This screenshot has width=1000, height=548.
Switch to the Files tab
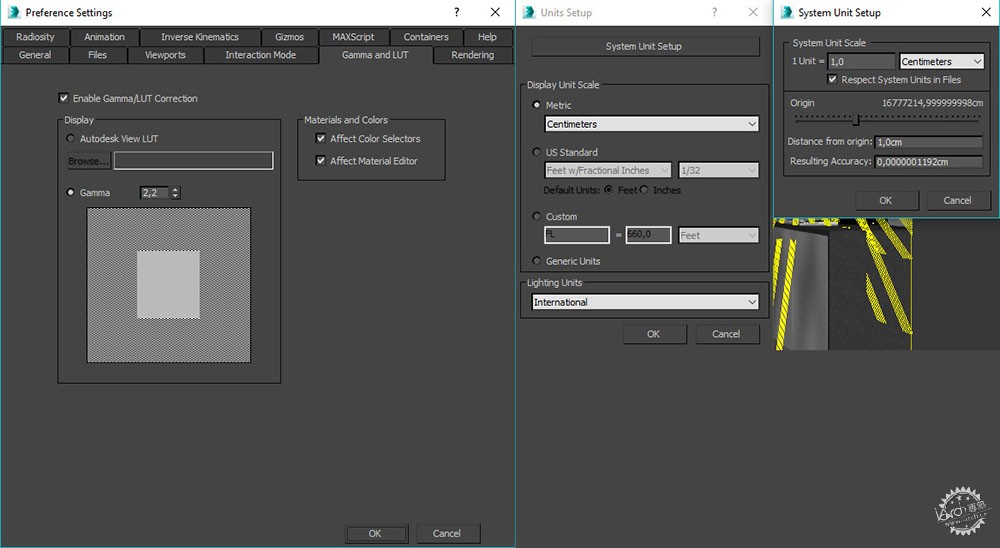coord(98,55)
